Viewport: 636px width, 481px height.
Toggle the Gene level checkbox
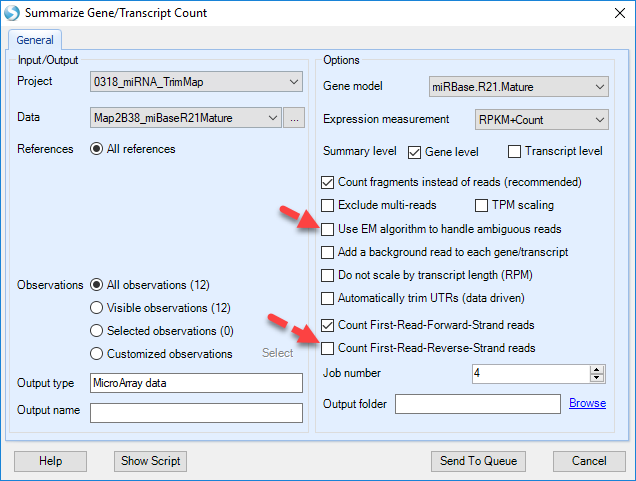pyautogui.click(x=414, y=152)
